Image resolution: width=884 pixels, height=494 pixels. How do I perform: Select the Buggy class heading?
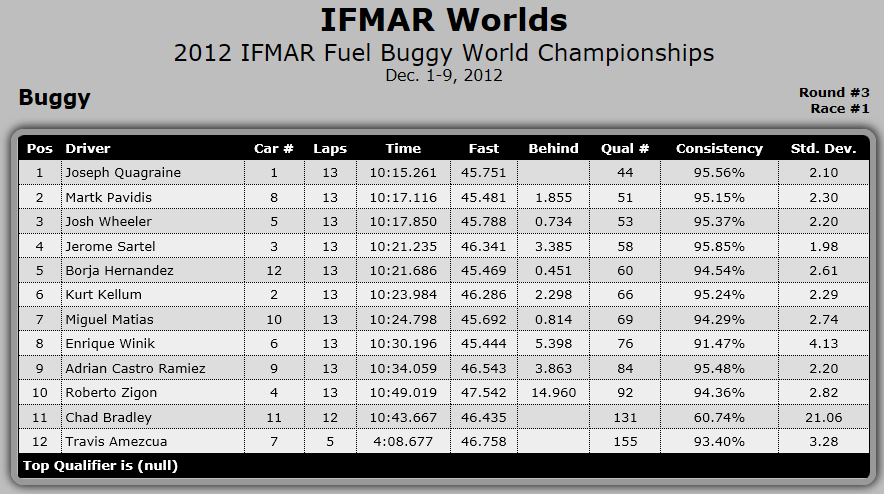(x=54, y=98)
